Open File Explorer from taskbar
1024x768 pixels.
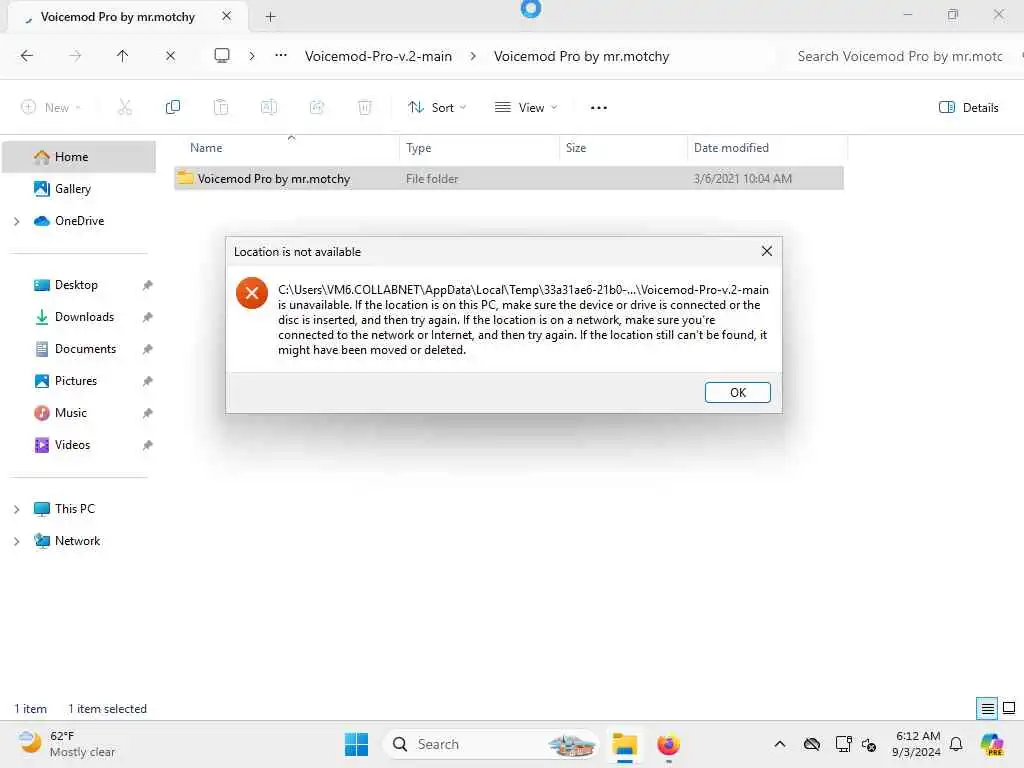coord(624,744)
